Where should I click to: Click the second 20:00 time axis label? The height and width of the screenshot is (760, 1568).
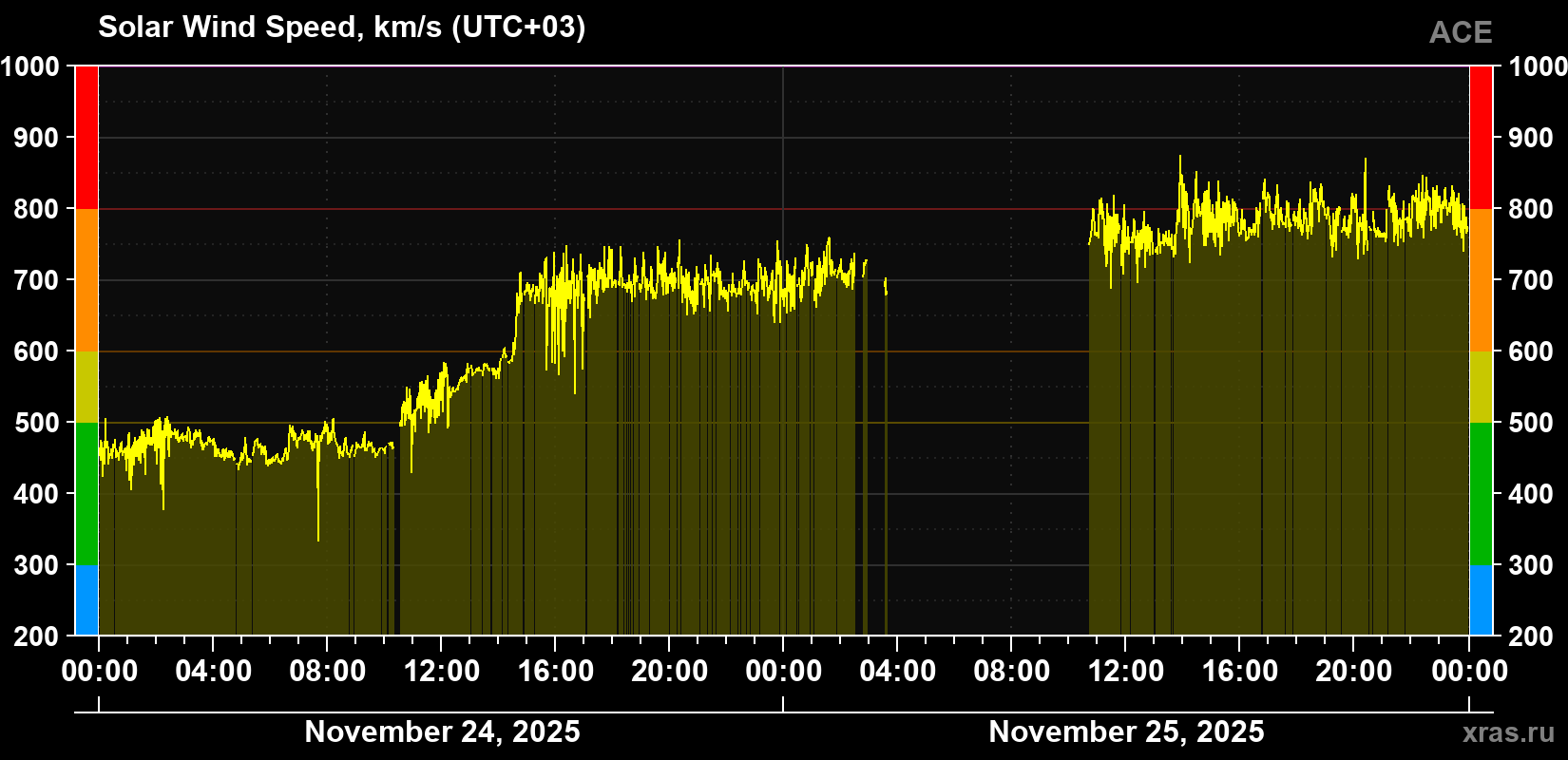1354,671
